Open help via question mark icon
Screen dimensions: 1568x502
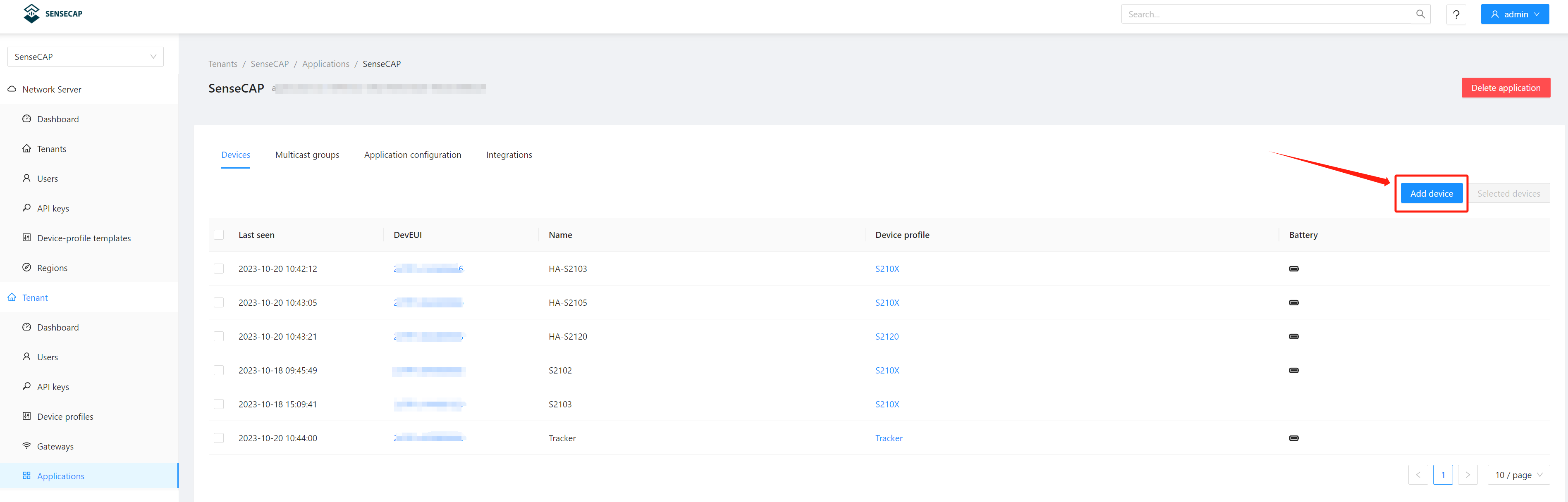[x=1456, y=14]
